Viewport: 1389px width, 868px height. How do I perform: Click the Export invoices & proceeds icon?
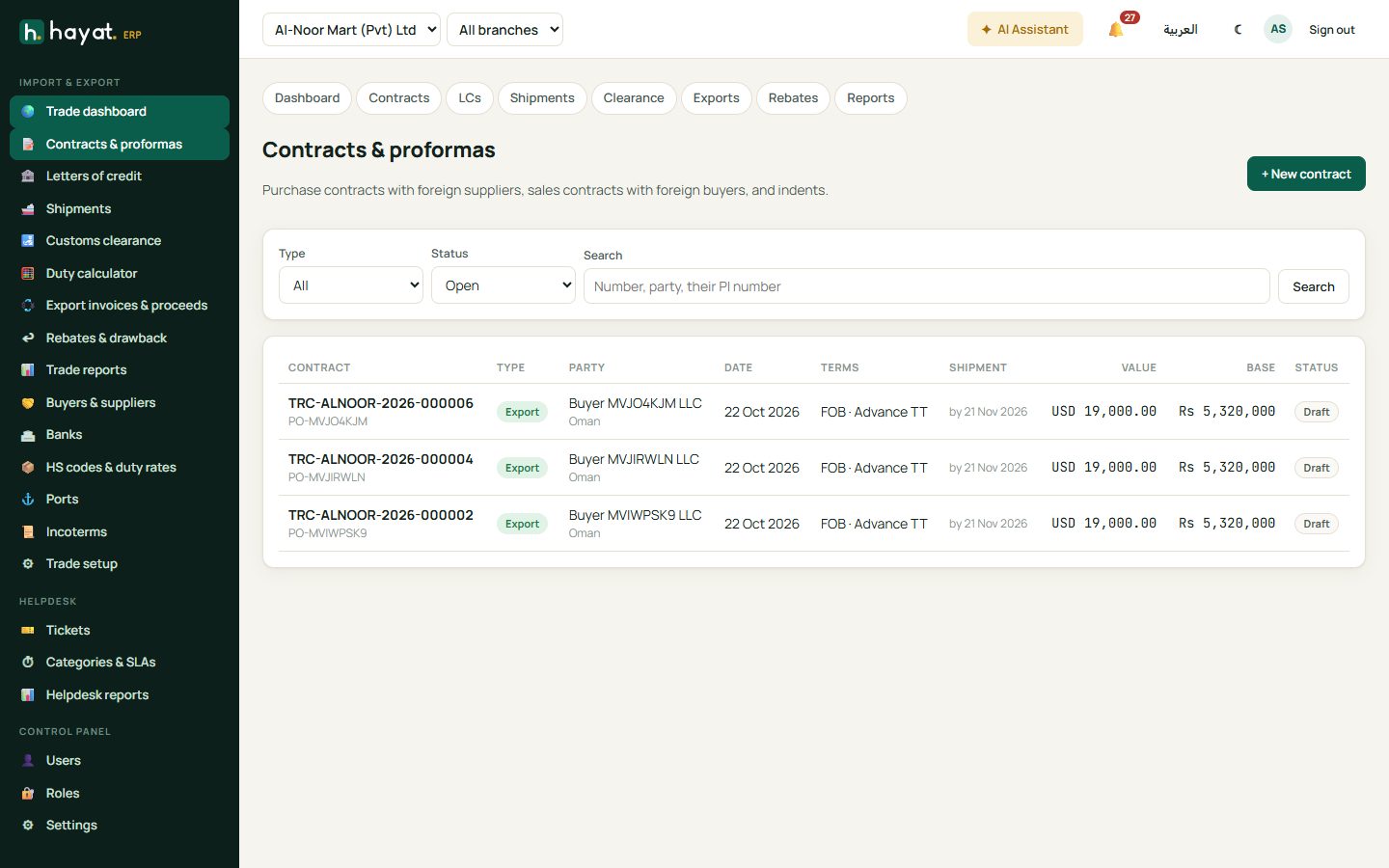[x=28, y=306]
